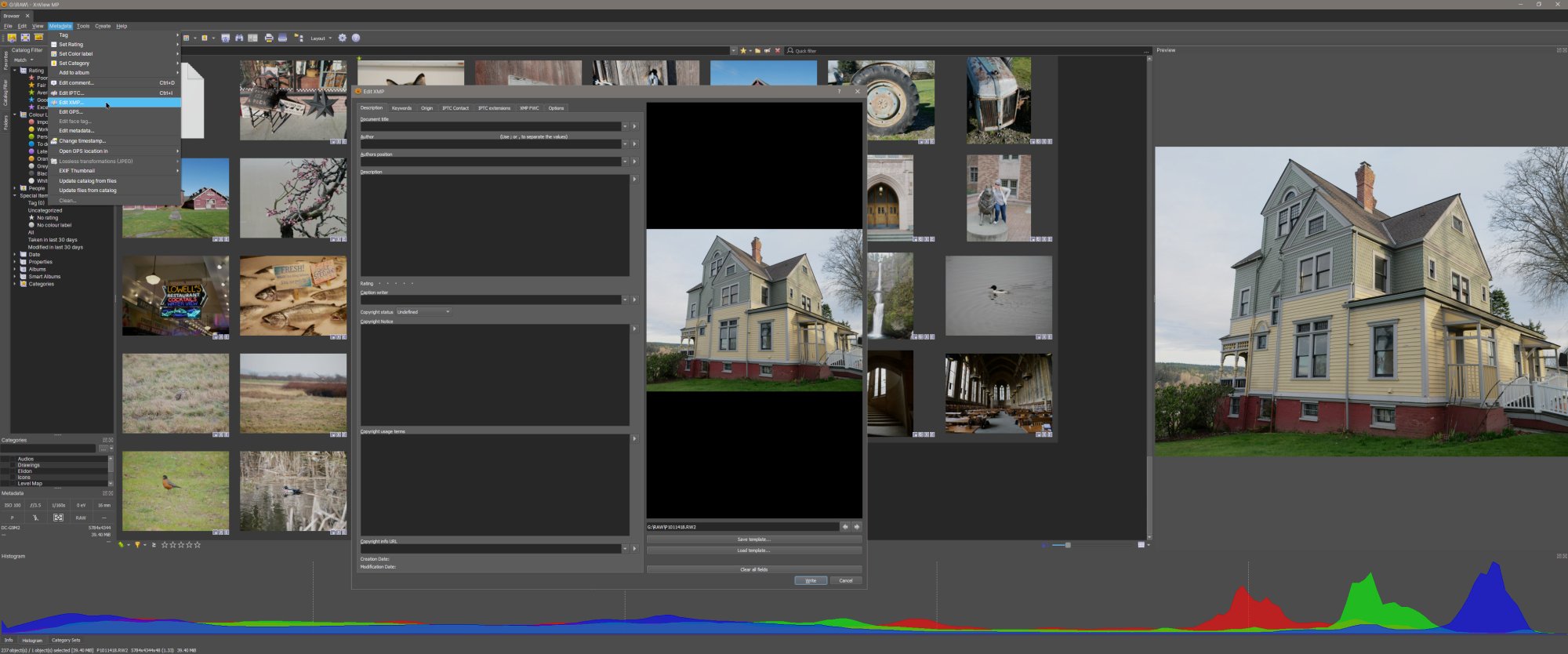Screen dimensions: 1568x654
Task: Click the Quick filter input field
Action: pos(964,50)
